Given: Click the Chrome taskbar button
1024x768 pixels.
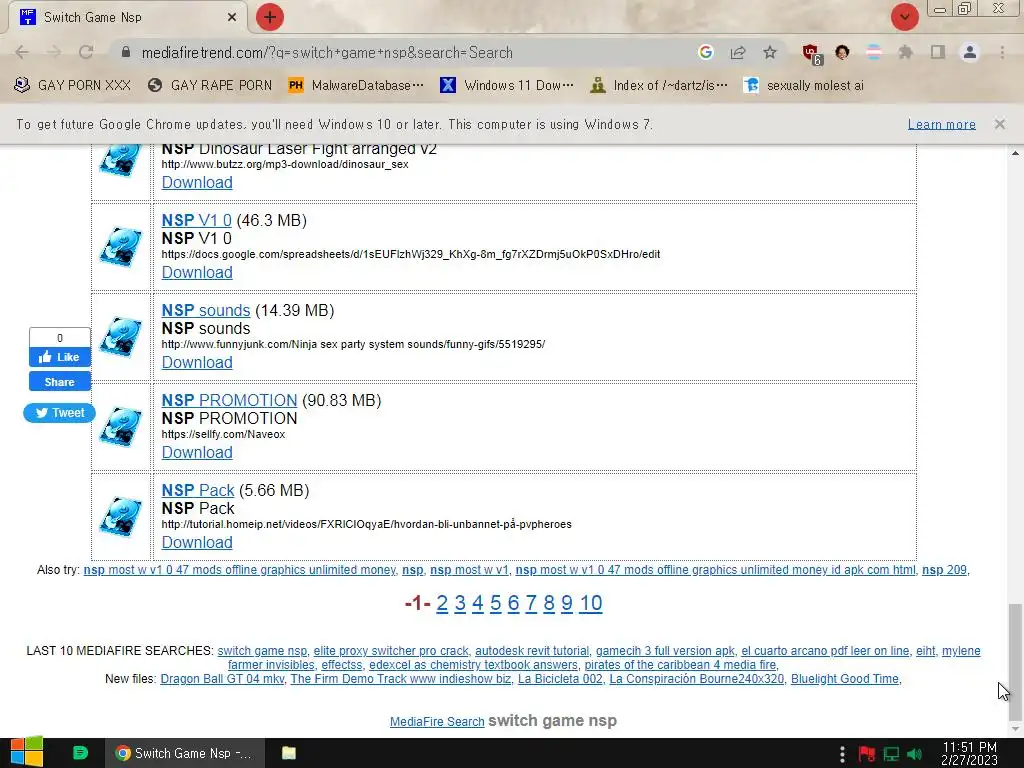Looking at the screenshot, I should 185,753.
